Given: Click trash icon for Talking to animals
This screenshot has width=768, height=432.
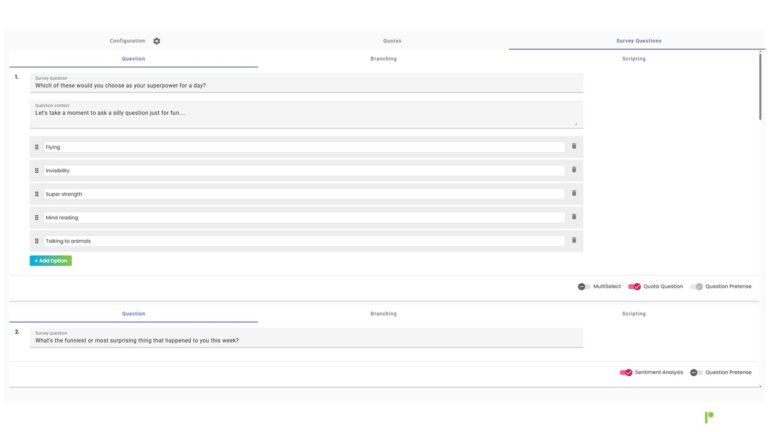Looking at the screenshot, I should pos(574,240).
